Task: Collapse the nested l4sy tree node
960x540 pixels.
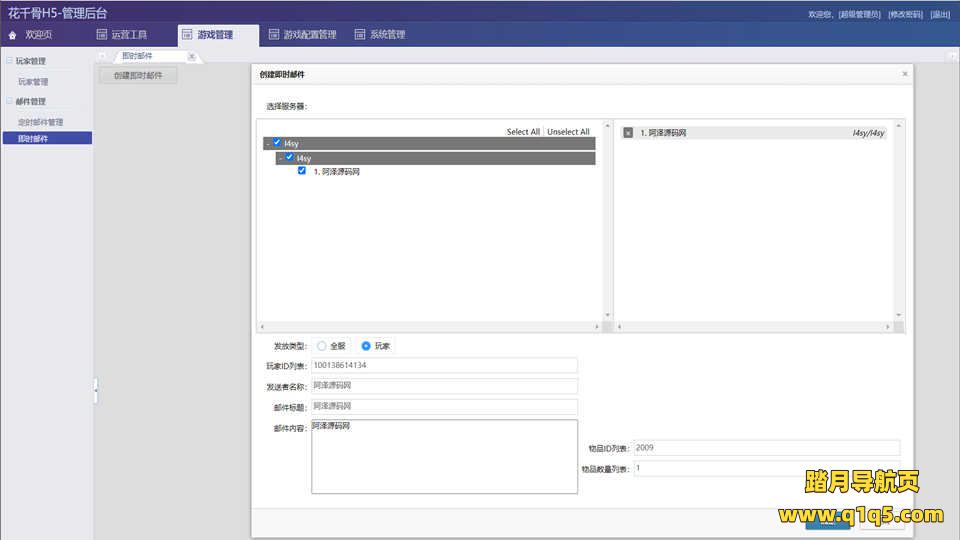Action: 280,158
